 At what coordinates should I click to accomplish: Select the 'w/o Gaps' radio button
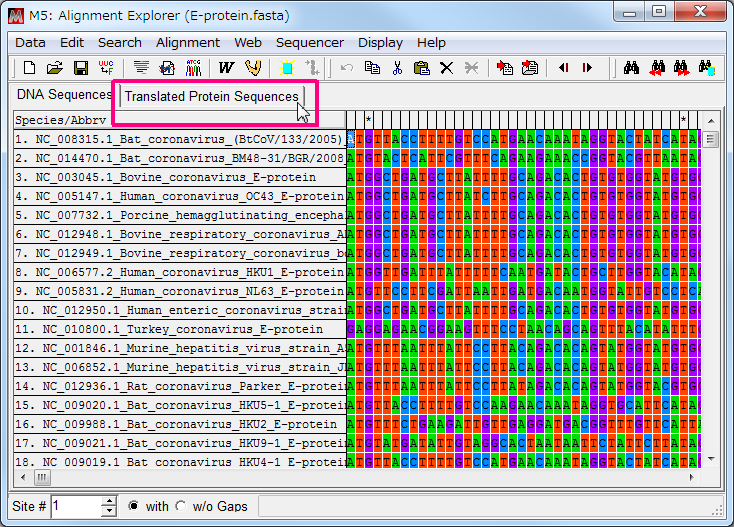pos(181,506)
